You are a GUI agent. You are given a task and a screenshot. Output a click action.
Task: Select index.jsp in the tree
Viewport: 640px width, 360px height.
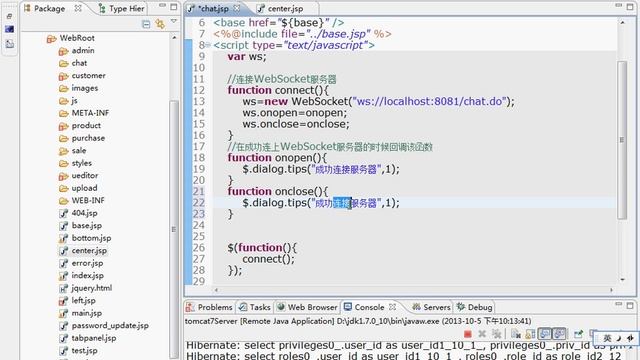coord(81,276)
